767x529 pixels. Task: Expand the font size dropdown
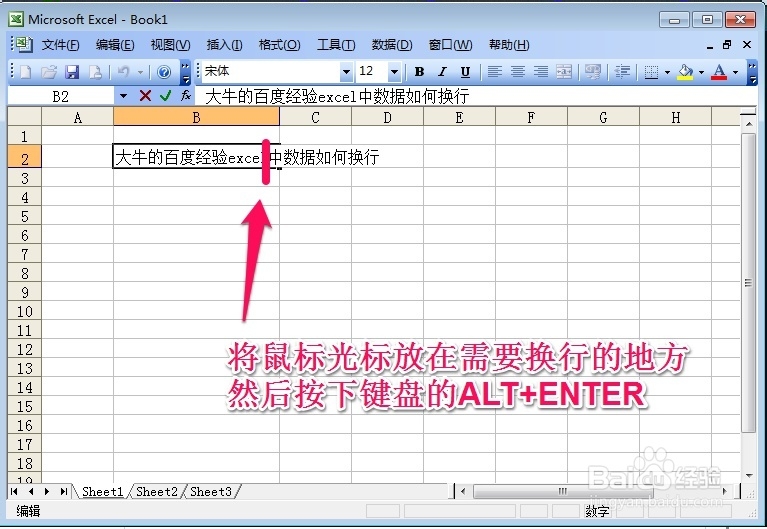coord(394,72)
